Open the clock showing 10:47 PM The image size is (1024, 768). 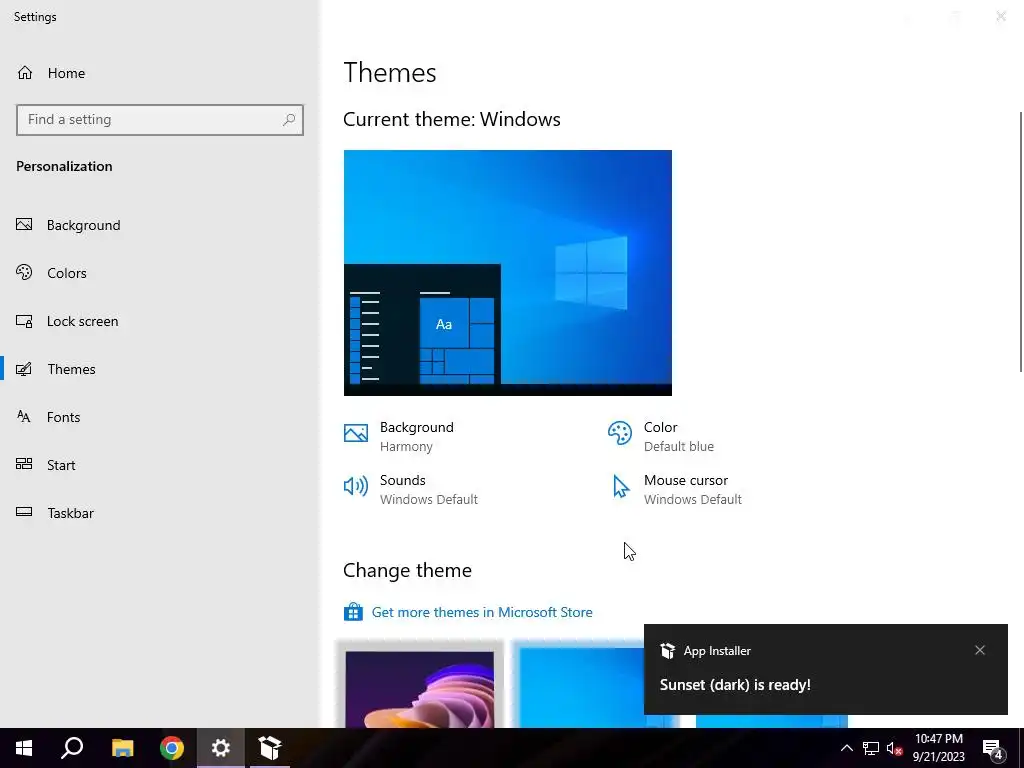(938, 748)
